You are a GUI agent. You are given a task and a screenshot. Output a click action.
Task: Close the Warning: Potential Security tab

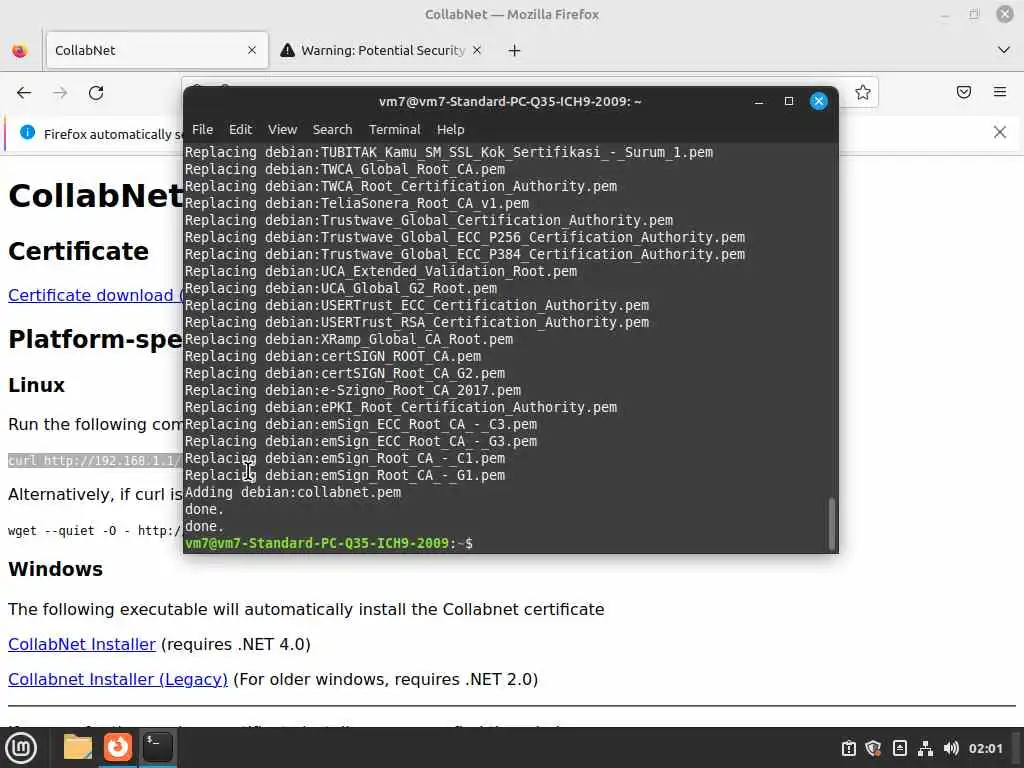[x=477, y=50]
